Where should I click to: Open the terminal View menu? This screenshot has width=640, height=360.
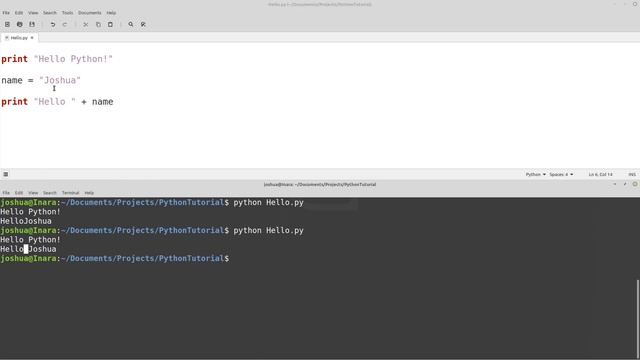coord(33,193)
